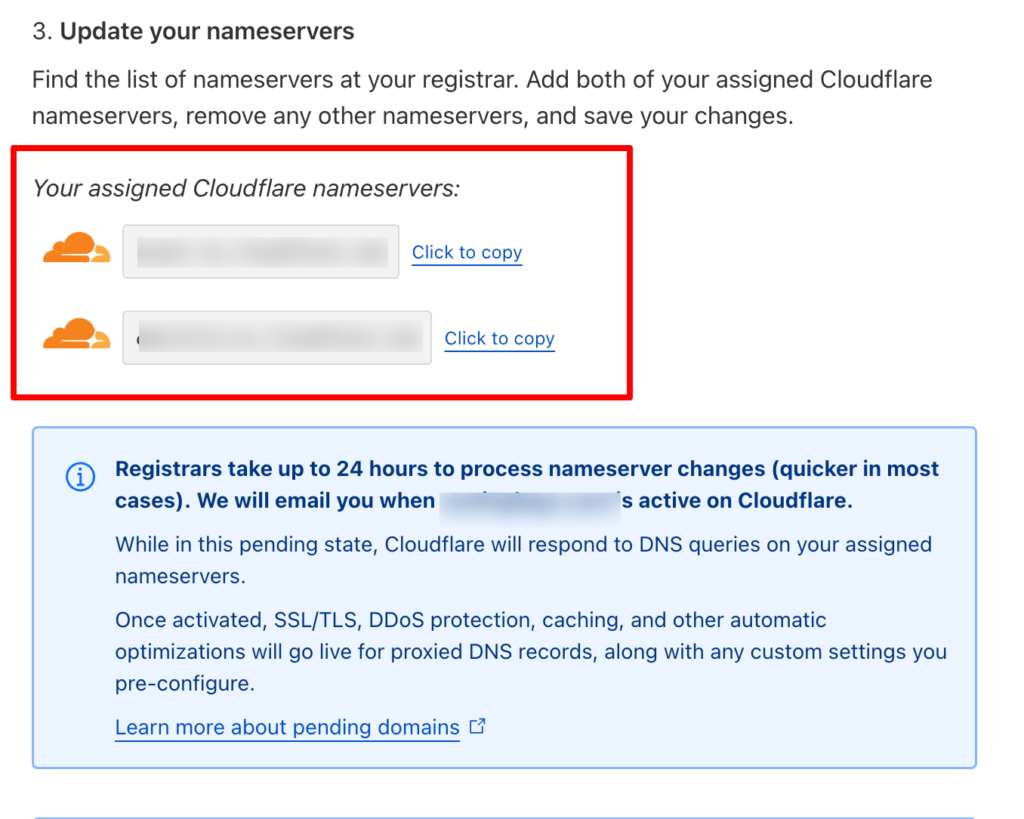The height and width of the screenshot is (819, 1024).
Task: Click the first Cloudflare cloud logo
Action: click(x=76, y=248)
